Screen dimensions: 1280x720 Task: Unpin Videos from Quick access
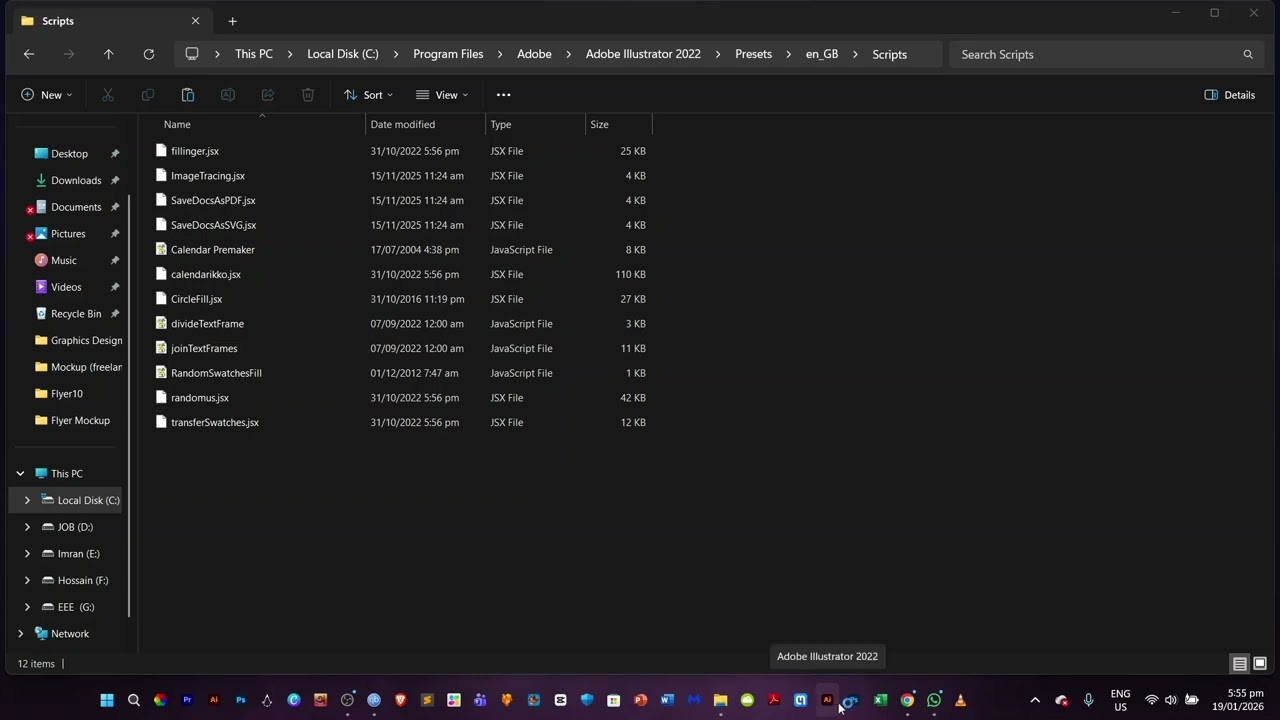pos(115,287)
